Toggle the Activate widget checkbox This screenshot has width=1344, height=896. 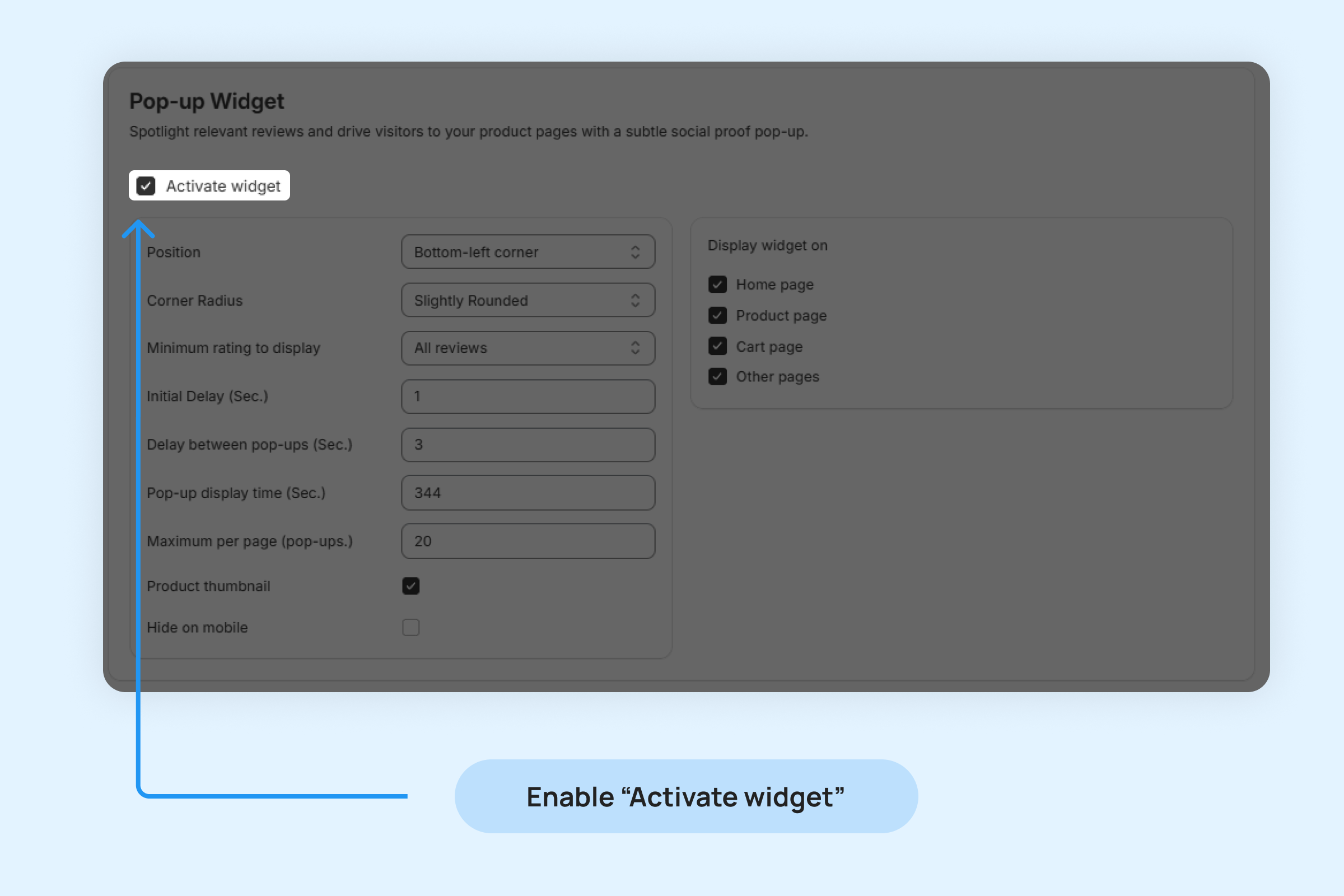coord(146,186)
